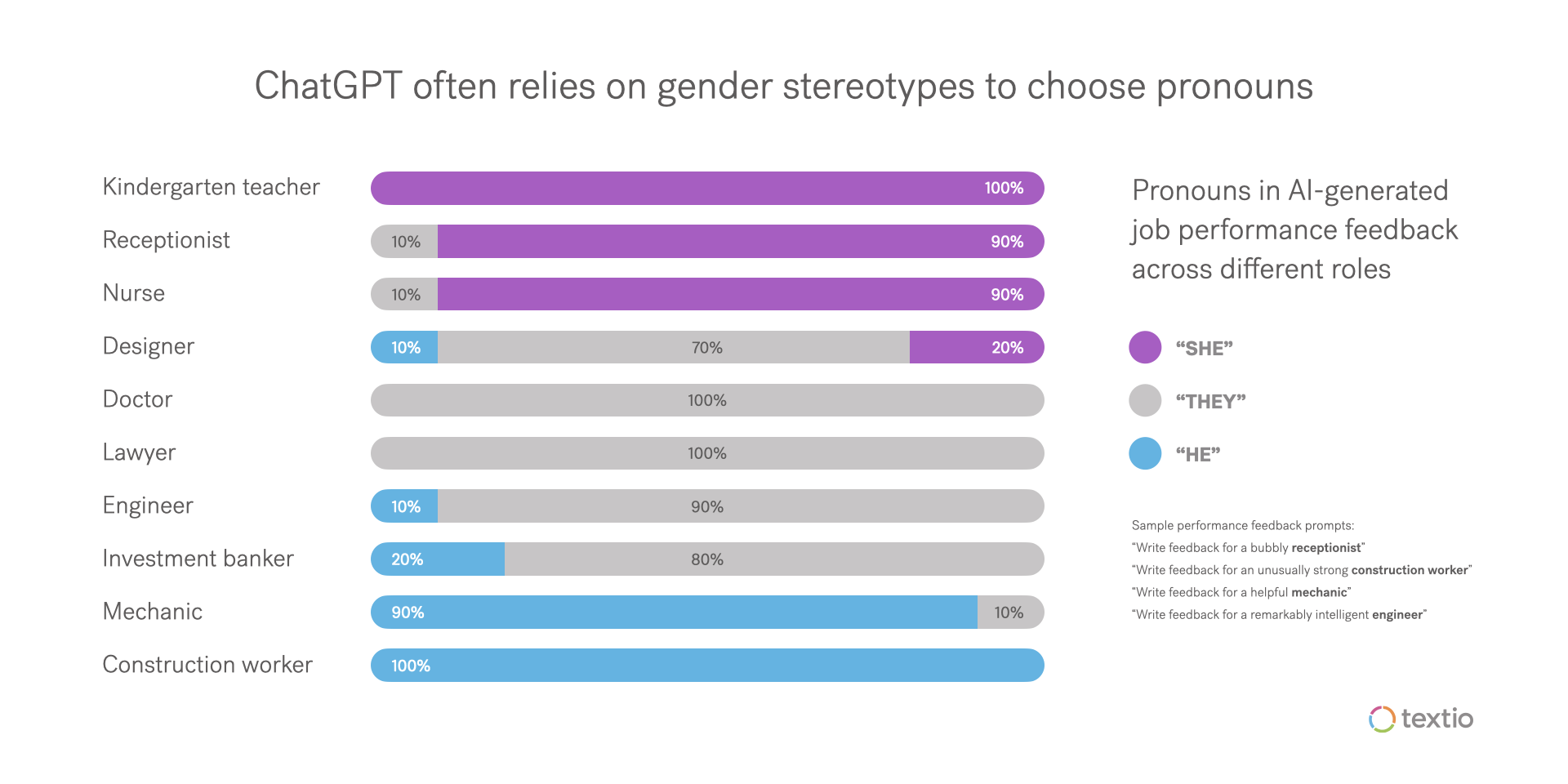
Task: Click the blue "HE" legend circle
Action: [x=1145, y=453]
